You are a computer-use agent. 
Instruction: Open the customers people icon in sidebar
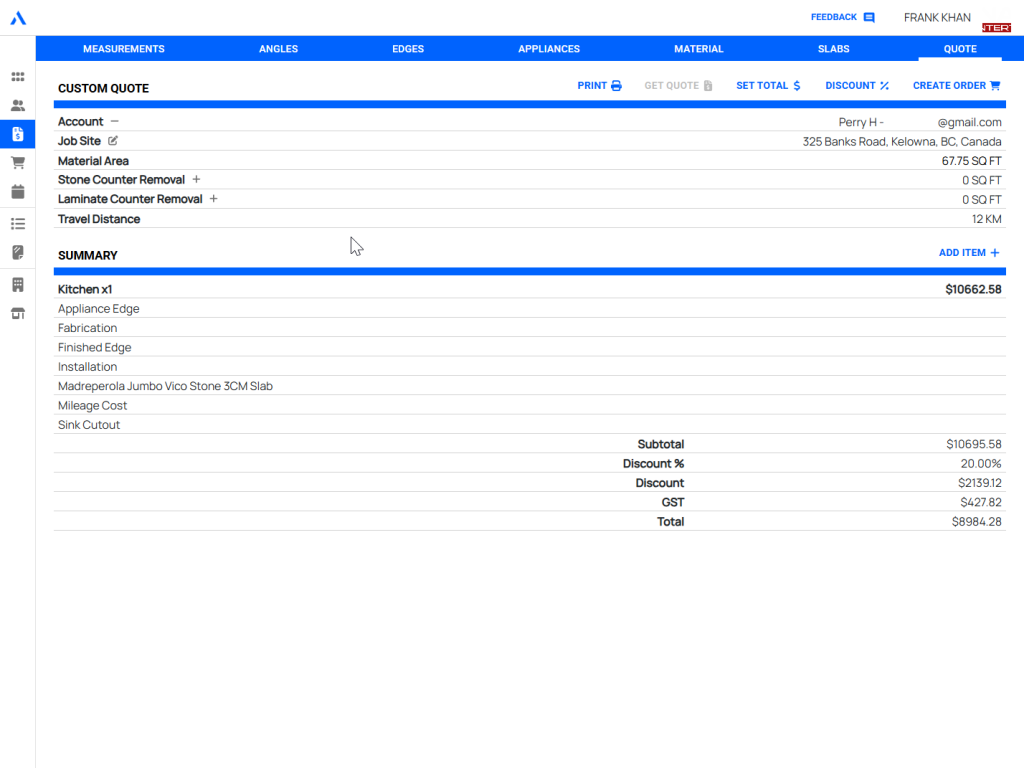(18, 106)
